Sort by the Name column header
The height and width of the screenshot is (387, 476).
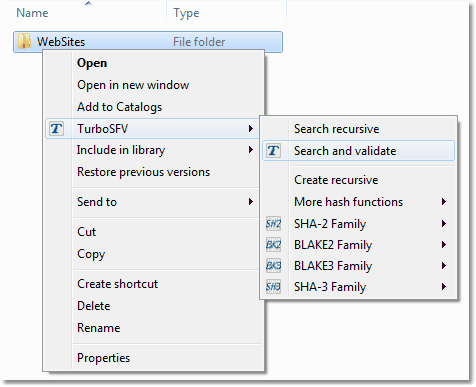click(x=32, y=13)
